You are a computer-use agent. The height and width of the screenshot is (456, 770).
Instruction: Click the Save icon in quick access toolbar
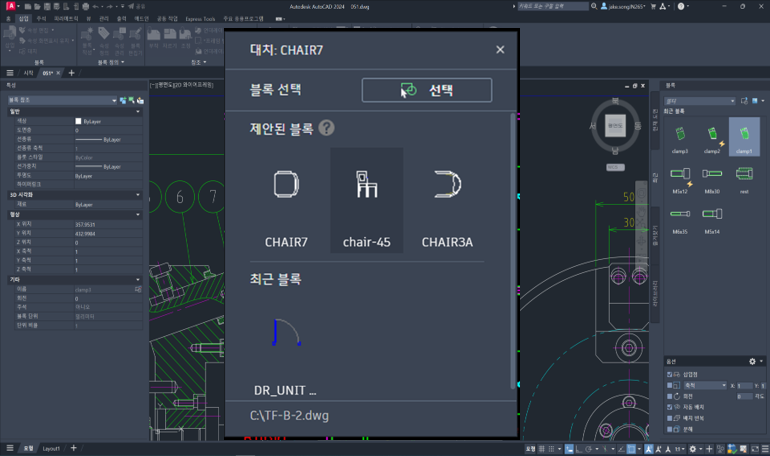click(x=47, y=7)
